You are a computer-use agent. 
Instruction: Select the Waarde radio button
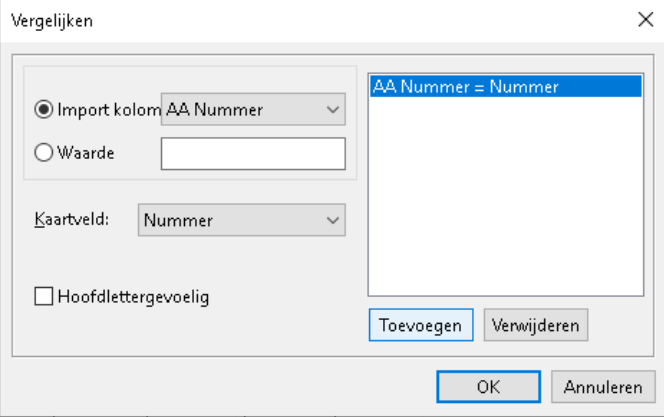pyautogui.click(x=44, y=154)
